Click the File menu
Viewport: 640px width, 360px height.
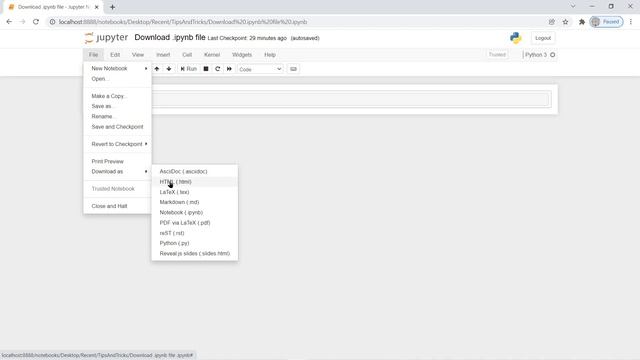click(x=93, y=55)
